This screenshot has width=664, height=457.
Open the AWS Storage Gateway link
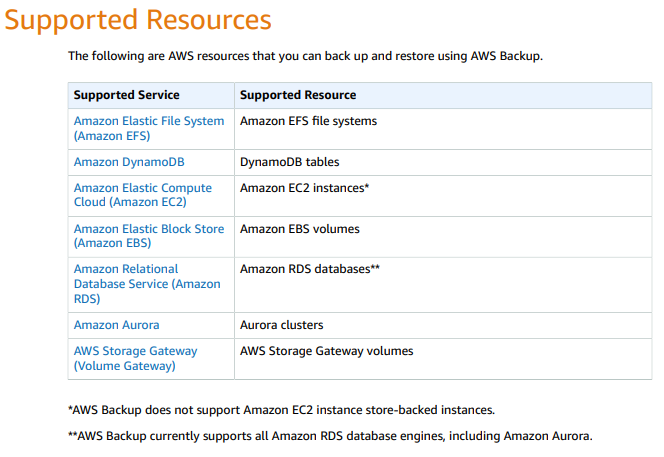click(x=136, y=358)
